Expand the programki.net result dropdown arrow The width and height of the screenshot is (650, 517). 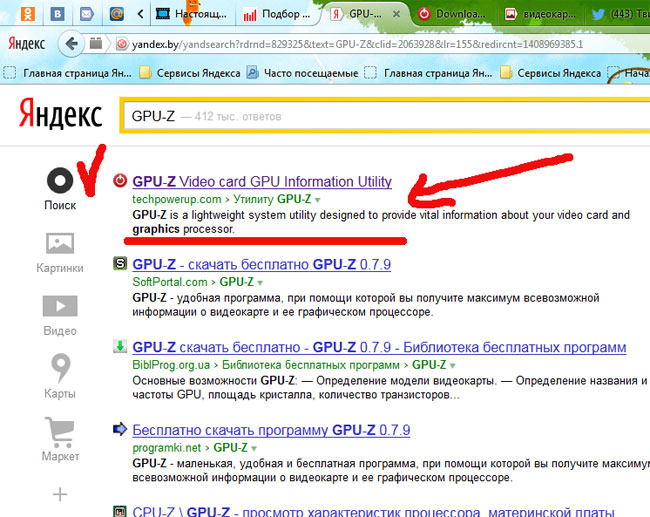coord(254,449)
